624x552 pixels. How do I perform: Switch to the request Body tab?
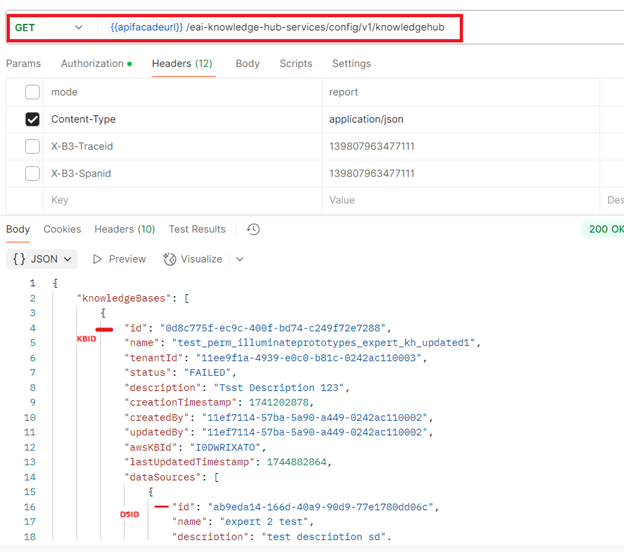[247, 64]
